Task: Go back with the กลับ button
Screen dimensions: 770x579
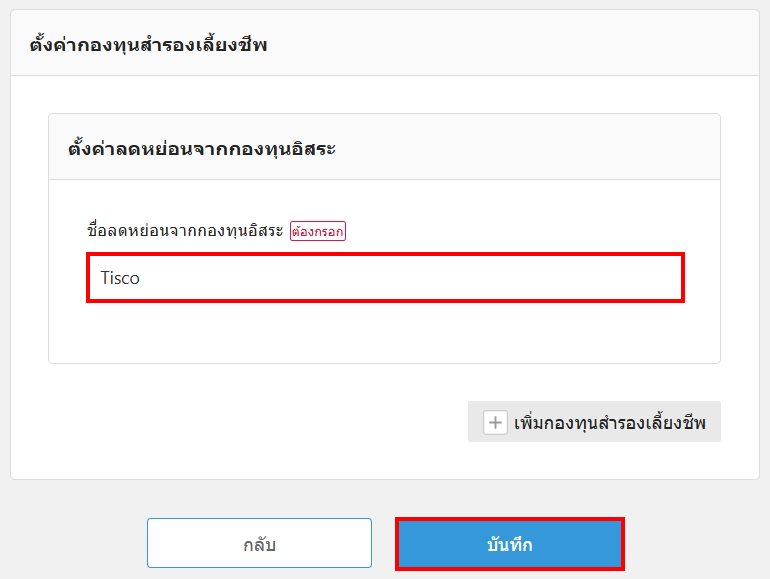Action: pos(259,544)
